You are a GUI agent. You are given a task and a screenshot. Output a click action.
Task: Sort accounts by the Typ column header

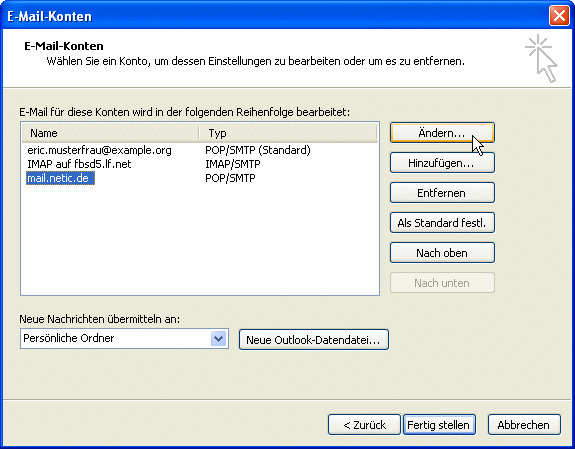coord(288,133)
